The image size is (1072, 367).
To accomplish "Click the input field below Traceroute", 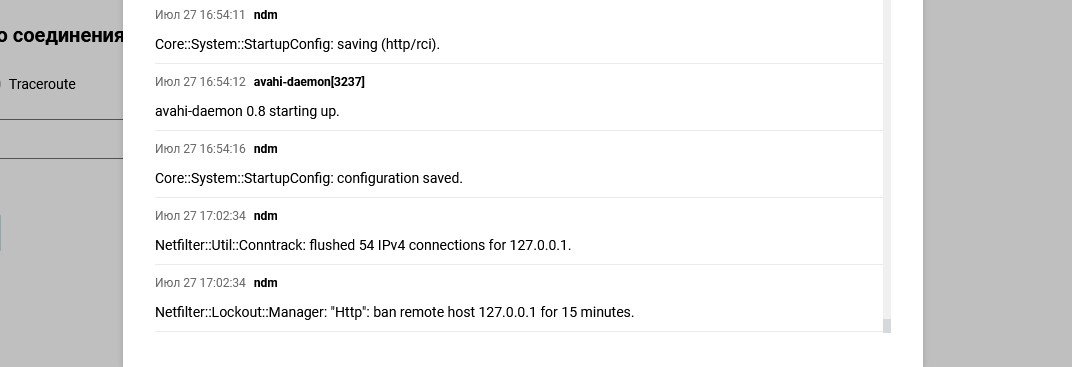I will click(x=62, y=139).
